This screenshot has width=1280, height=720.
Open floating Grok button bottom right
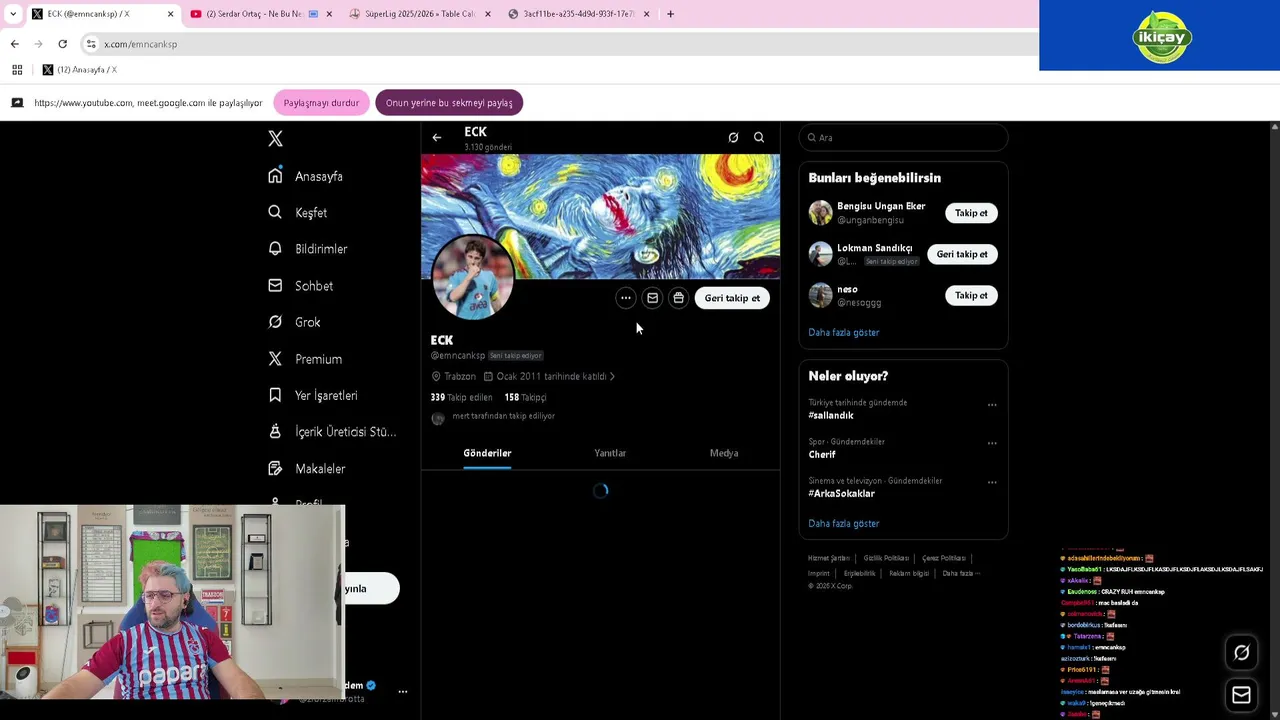point(1241,653)
